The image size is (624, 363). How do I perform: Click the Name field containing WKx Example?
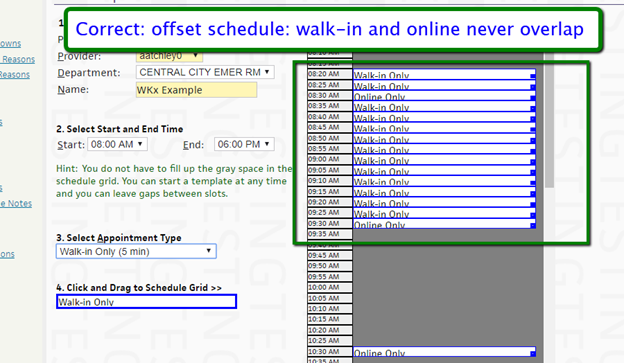pos(196,90)
